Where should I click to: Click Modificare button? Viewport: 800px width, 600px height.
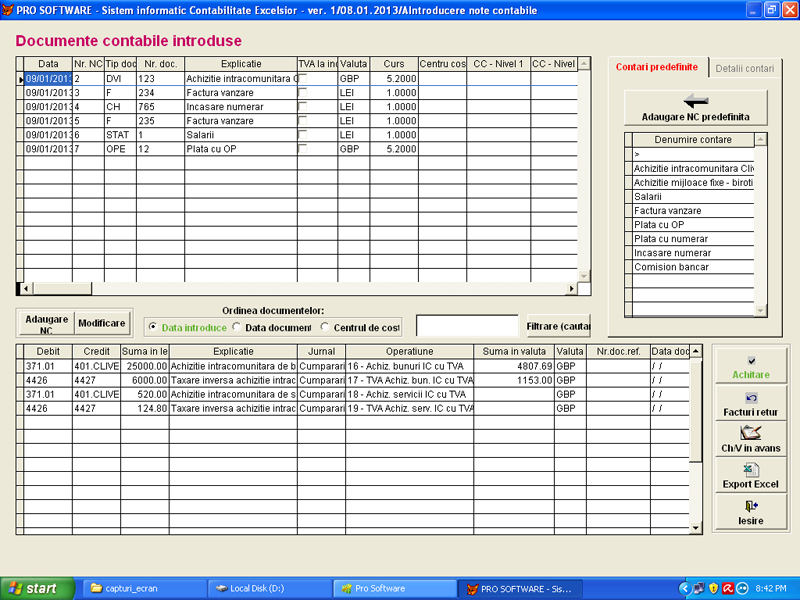coord(102,323)
